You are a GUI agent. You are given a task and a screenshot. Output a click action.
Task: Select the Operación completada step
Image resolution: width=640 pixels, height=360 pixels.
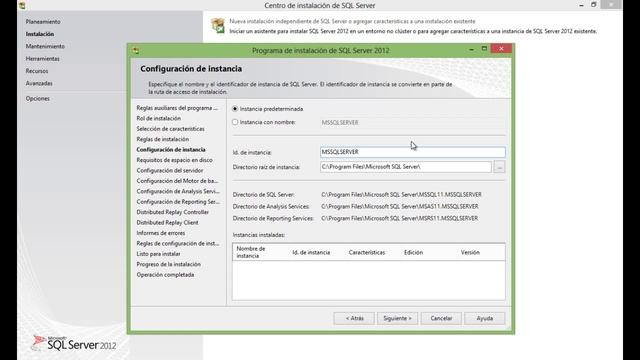click(x=165, y=275)
